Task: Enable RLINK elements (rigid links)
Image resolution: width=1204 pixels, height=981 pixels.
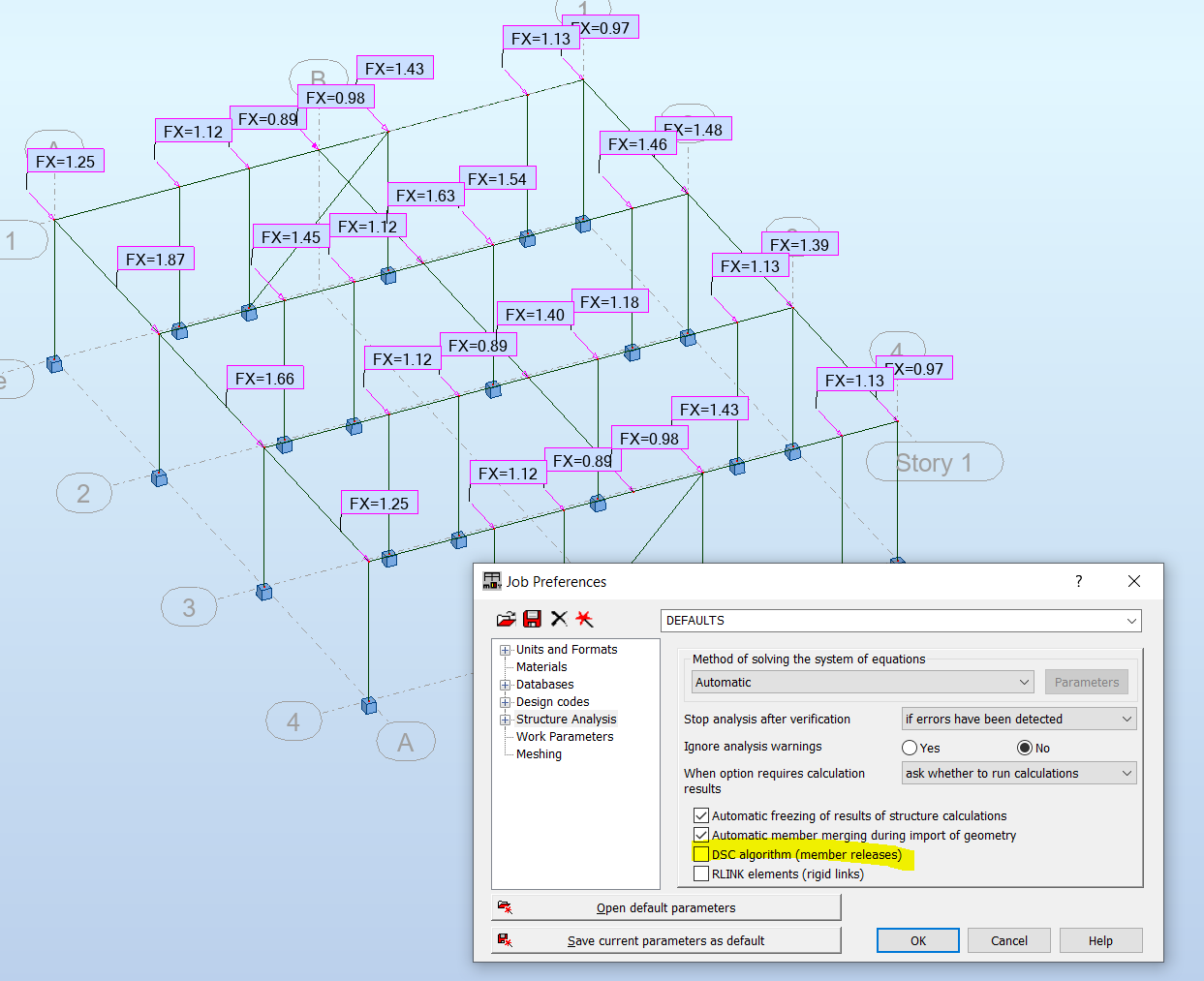Action: click(701, 873)
